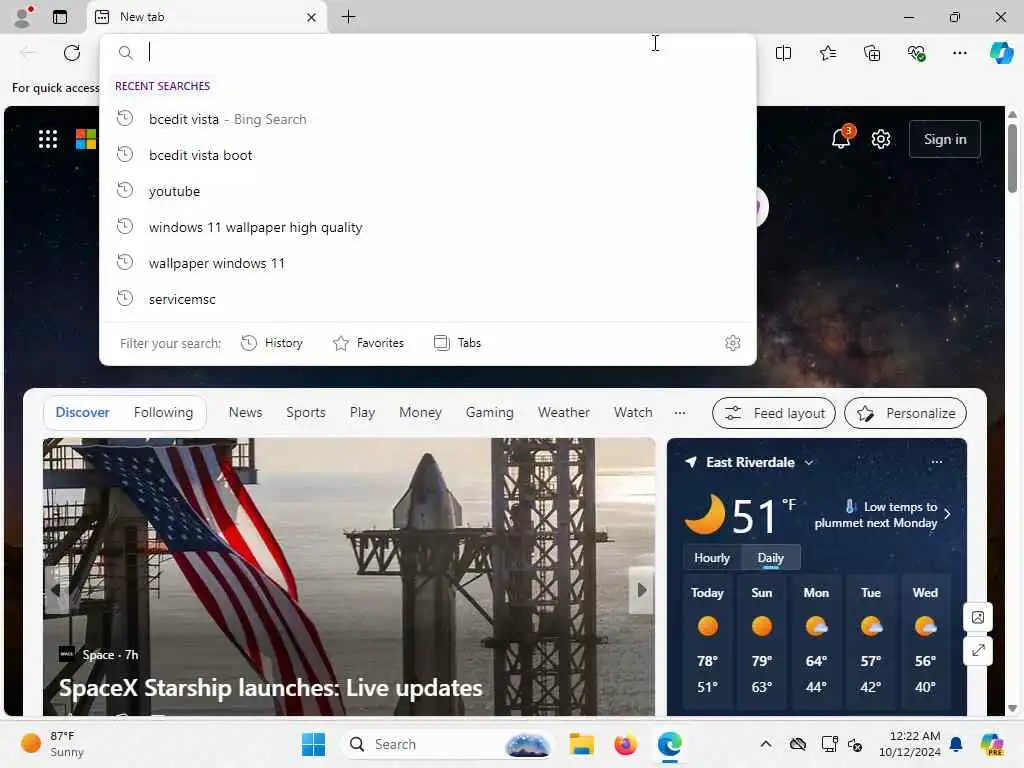Open File Explorer from taskbar
Viewport: 1024px width, 768px height.
click(x=581, y=744)
